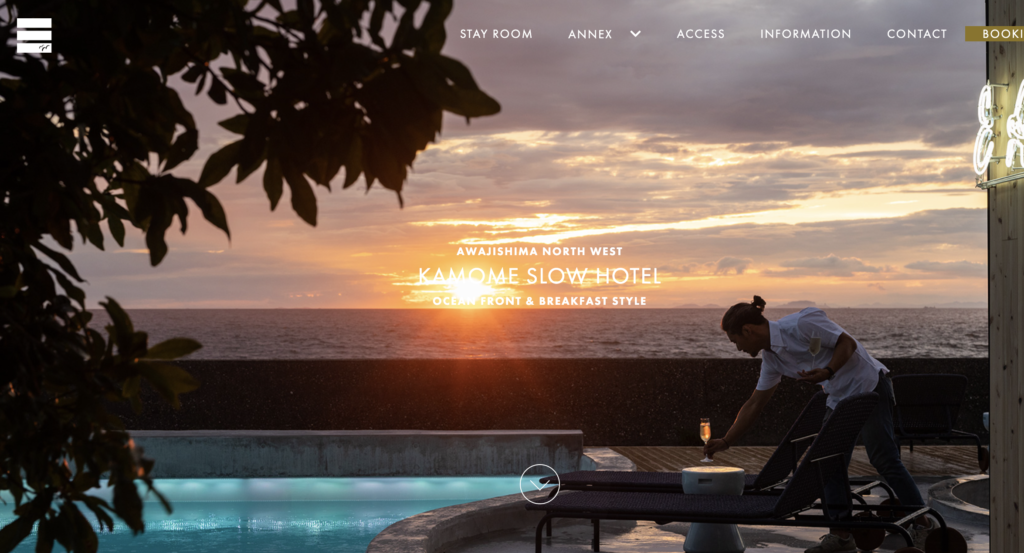
Task: Click the setting sun in the hero image
Action: (469, 287)
